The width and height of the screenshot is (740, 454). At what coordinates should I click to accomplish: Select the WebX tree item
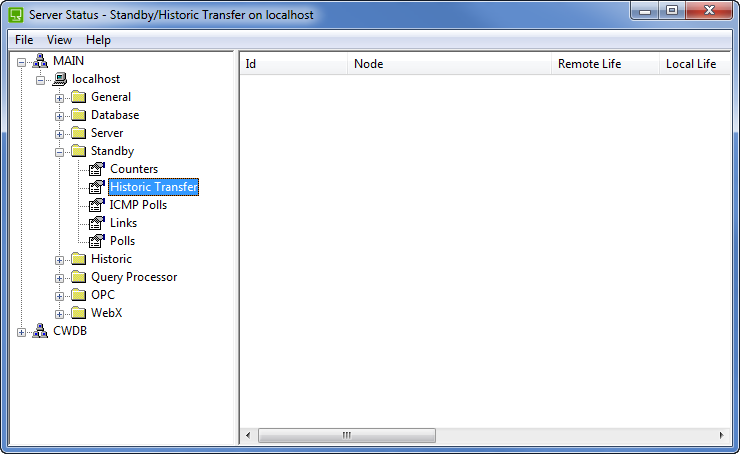pyautogui.click(x=106, y=313)
